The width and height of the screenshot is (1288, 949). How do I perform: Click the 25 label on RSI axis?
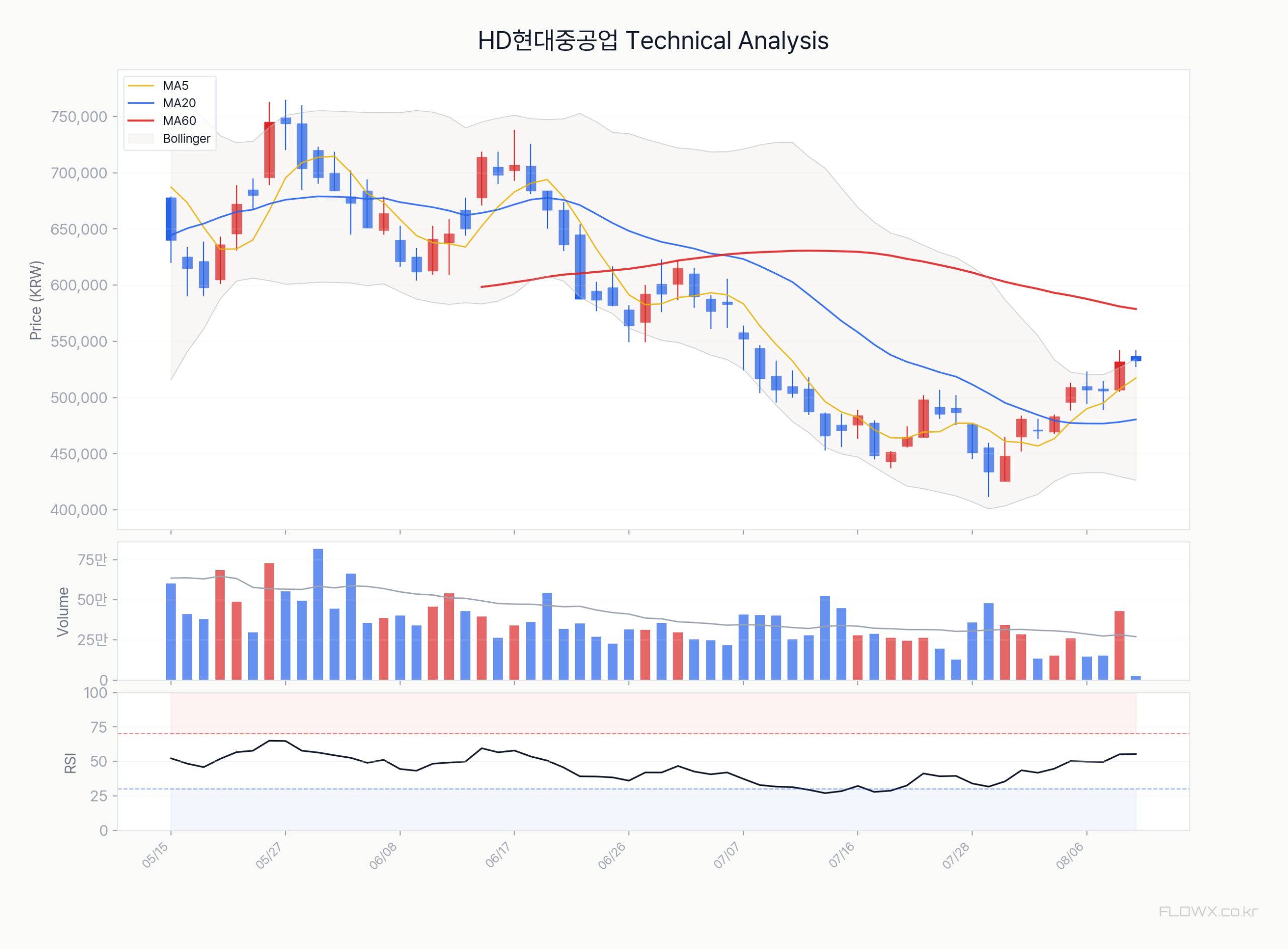click(99, 796)
